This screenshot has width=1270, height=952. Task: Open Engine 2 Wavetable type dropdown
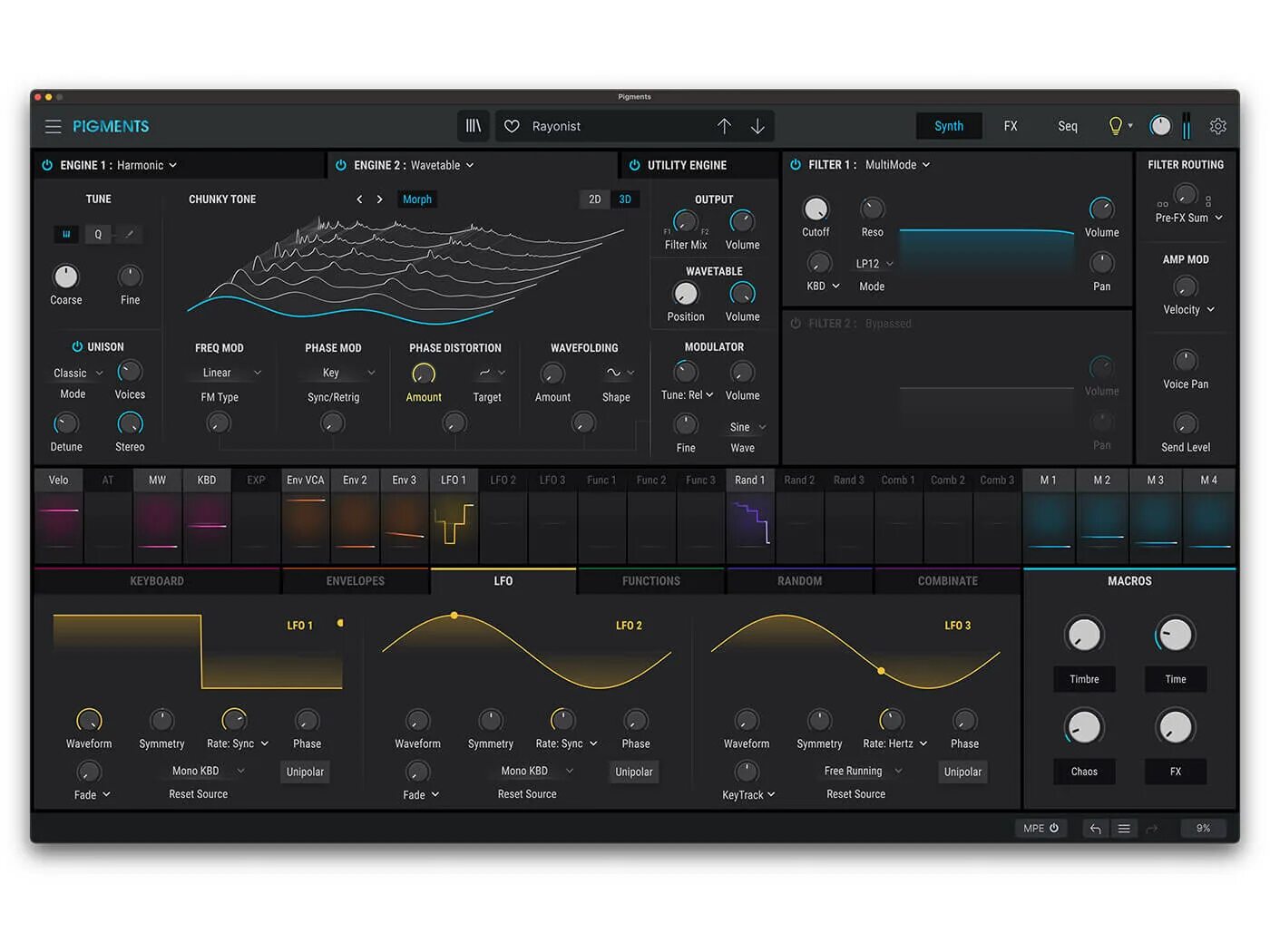point(443,165)
